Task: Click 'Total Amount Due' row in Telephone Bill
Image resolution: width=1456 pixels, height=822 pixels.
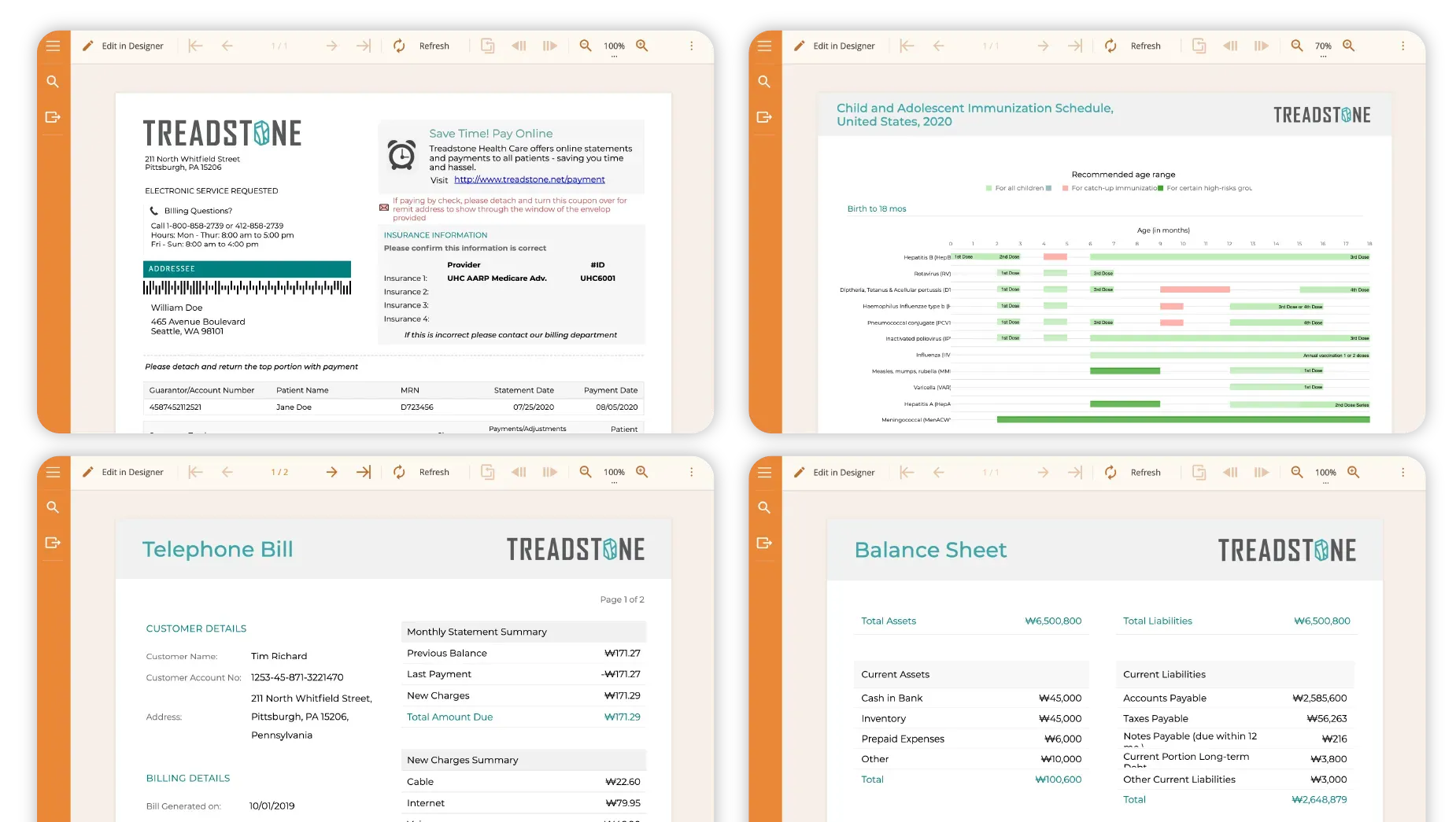Action: 523,717
